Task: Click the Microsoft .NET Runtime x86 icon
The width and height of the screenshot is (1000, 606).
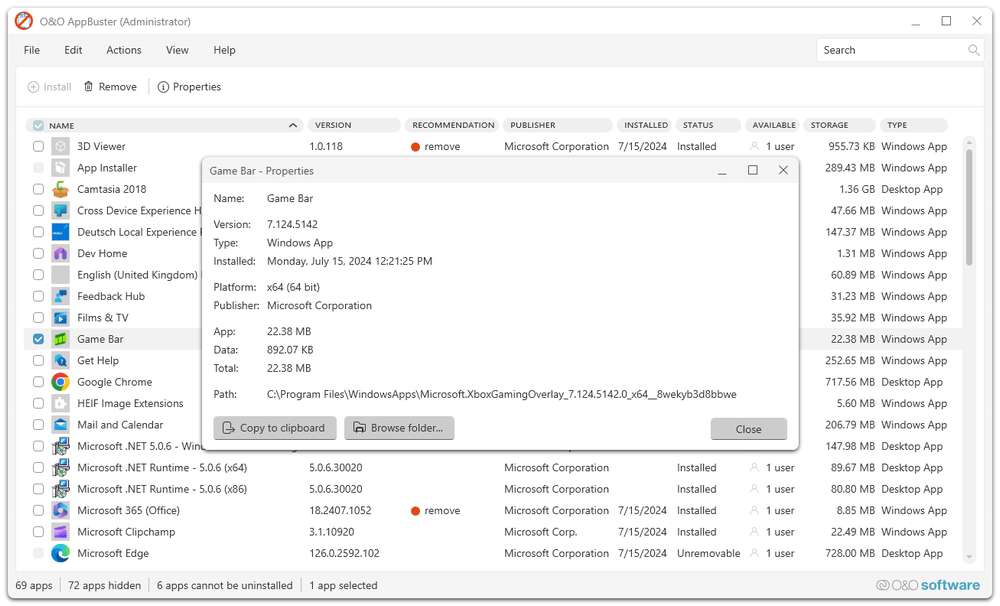Action: click(60, 489)
